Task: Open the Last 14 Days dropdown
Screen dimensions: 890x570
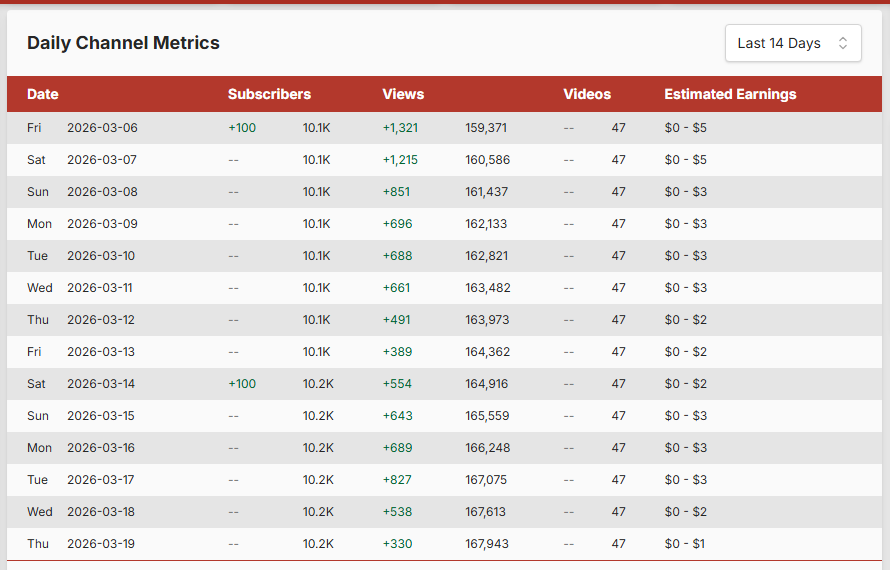Action: (x=793, y=43)
